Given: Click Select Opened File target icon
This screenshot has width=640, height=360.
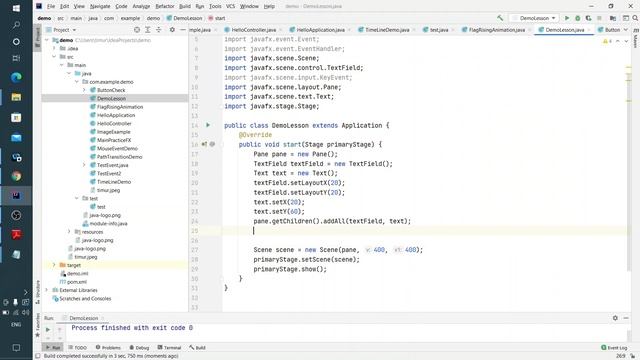Looking at the screenshot, I should point(137,30).
